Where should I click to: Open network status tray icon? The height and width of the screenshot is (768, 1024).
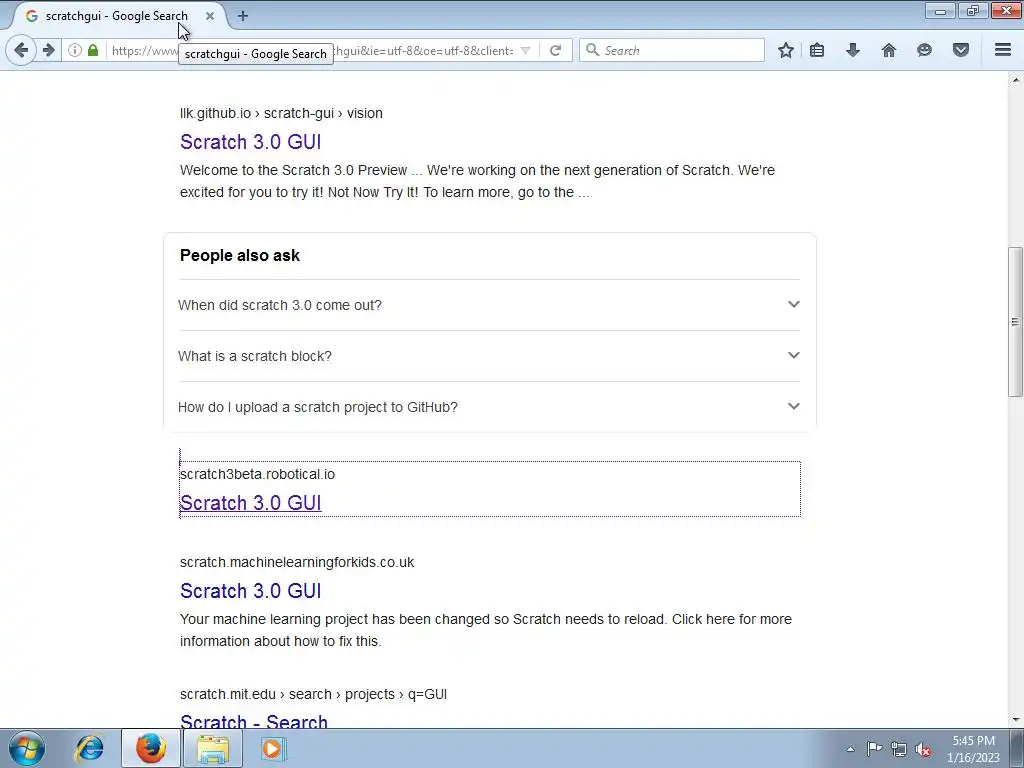point(899,749)
